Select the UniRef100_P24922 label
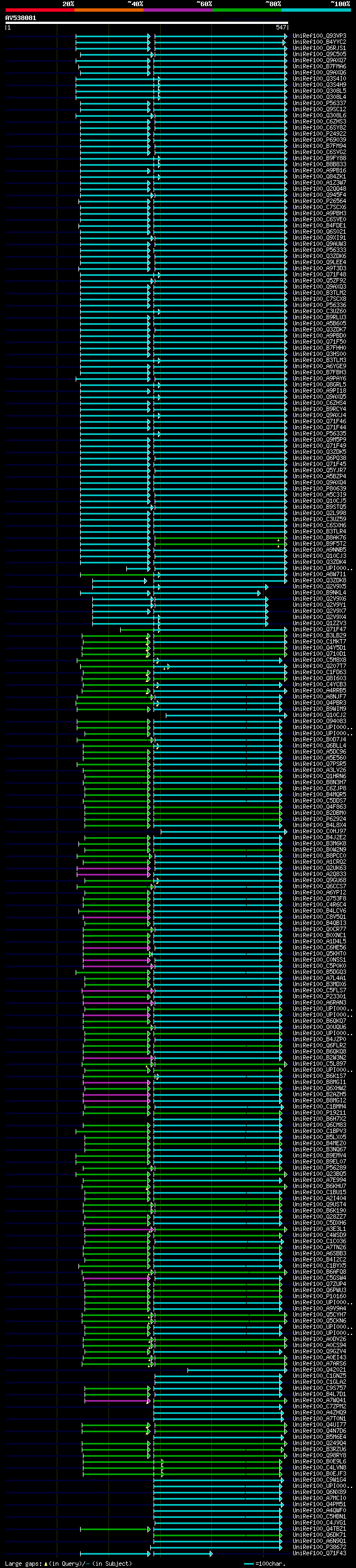The height and width of the screenshot is (1568, 356). coord(319,133)
